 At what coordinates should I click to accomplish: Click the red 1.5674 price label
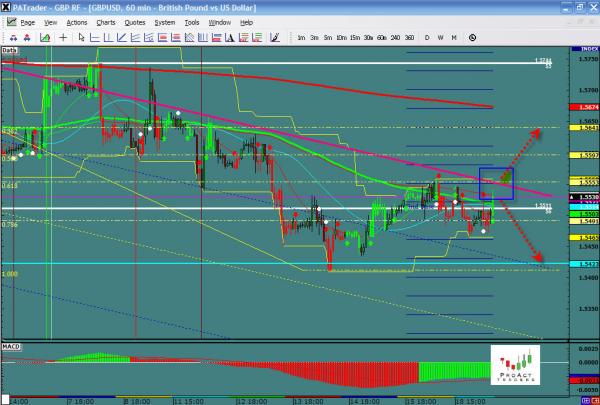tap(588, 106)
